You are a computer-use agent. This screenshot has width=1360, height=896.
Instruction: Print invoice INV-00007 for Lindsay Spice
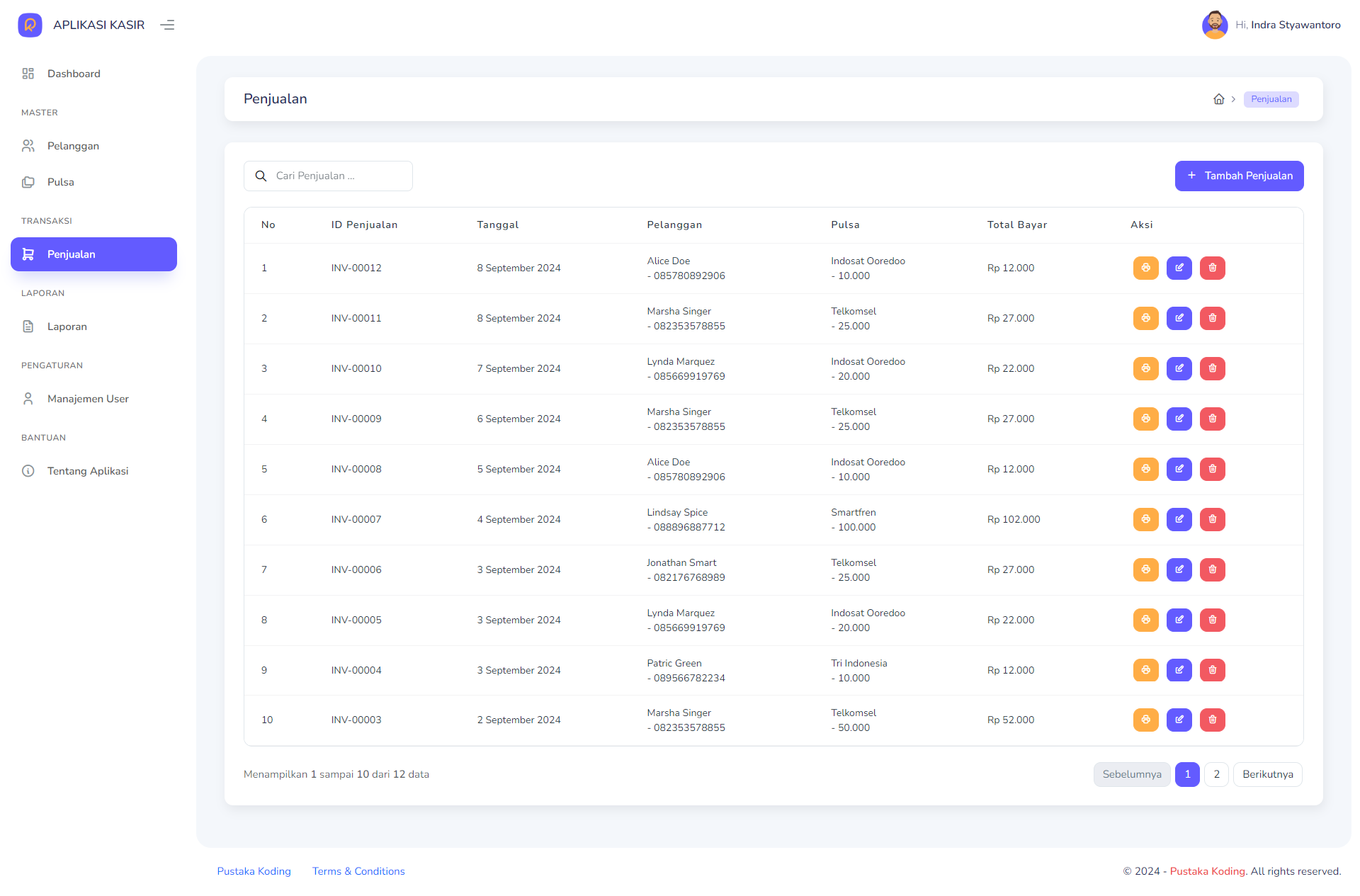click(x=1145, y=519)
